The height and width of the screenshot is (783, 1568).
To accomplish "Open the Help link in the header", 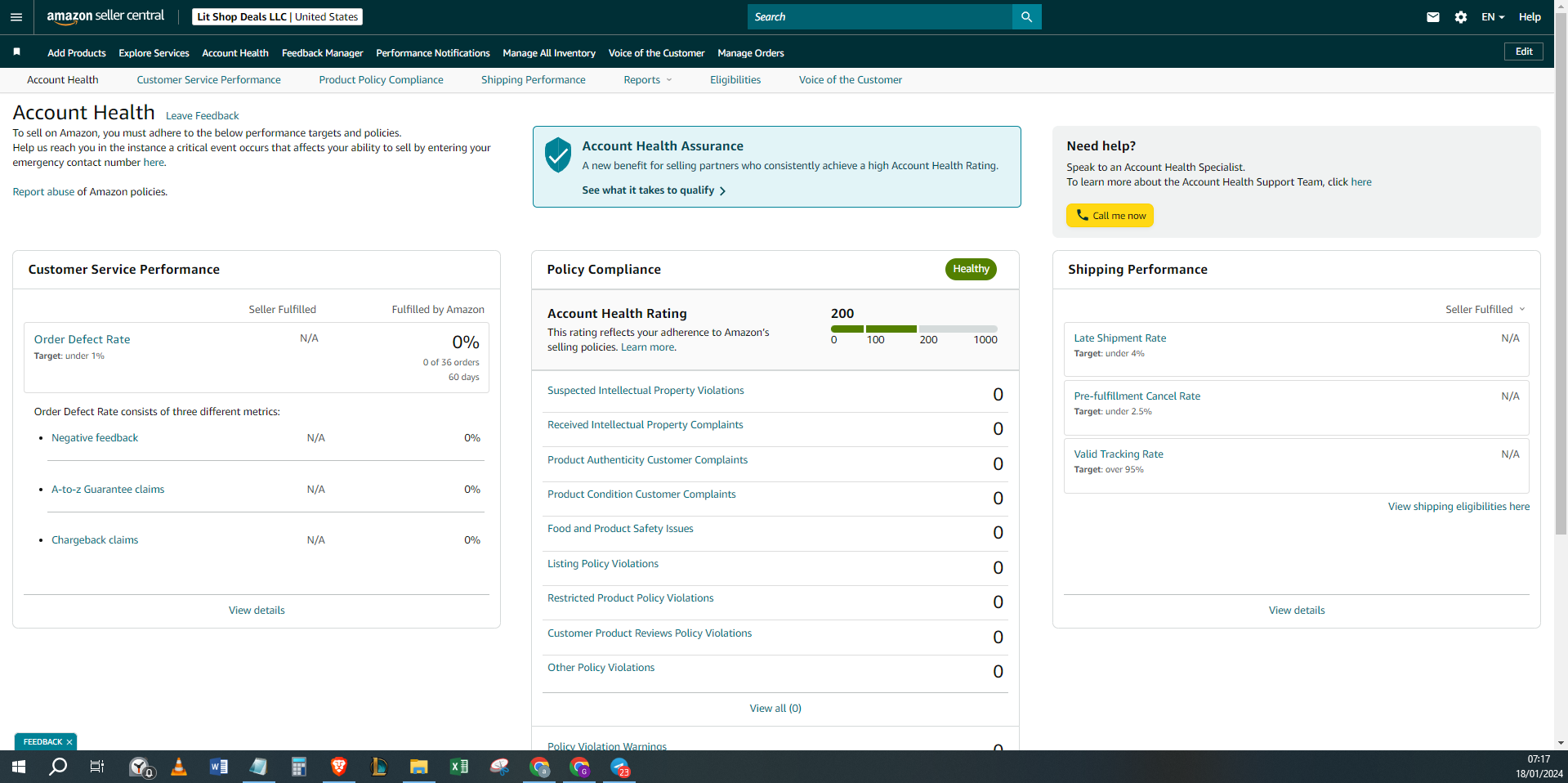I will (x=1530, y=17).
